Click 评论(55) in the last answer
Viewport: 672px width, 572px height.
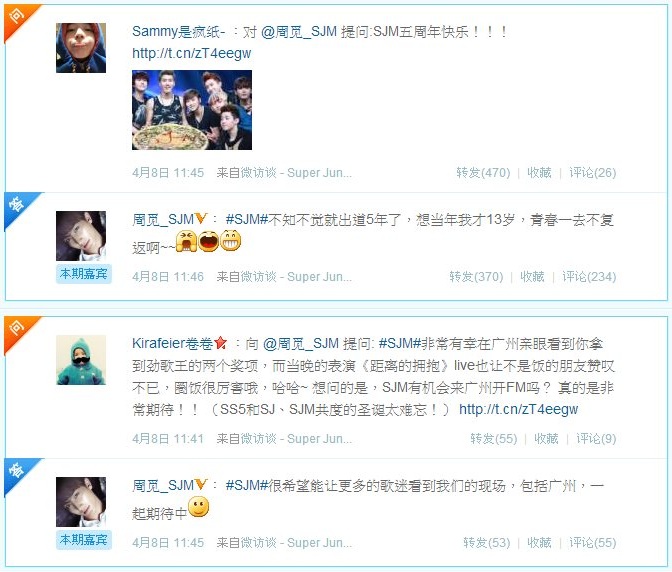(592, 543)
